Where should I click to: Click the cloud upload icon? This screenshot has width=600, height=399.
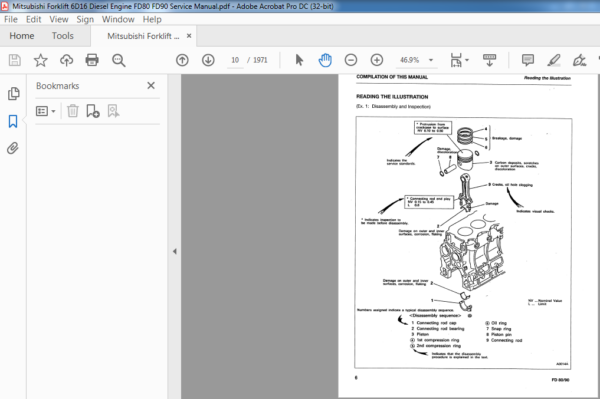point(67,60)
